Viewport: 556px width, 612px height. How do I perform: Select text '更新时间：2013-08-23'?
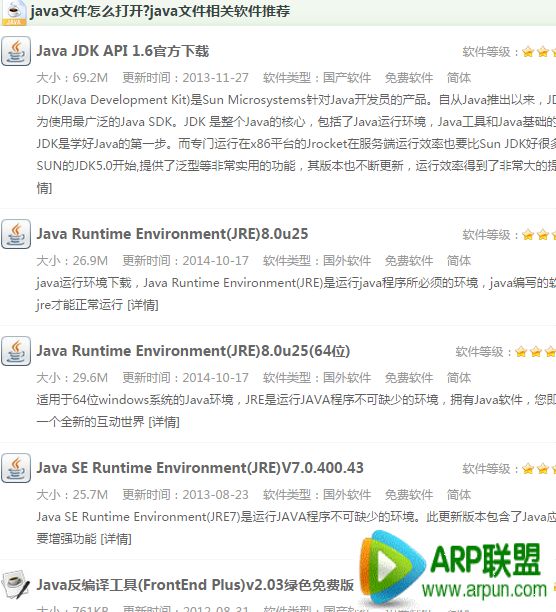tap(185, 495)
